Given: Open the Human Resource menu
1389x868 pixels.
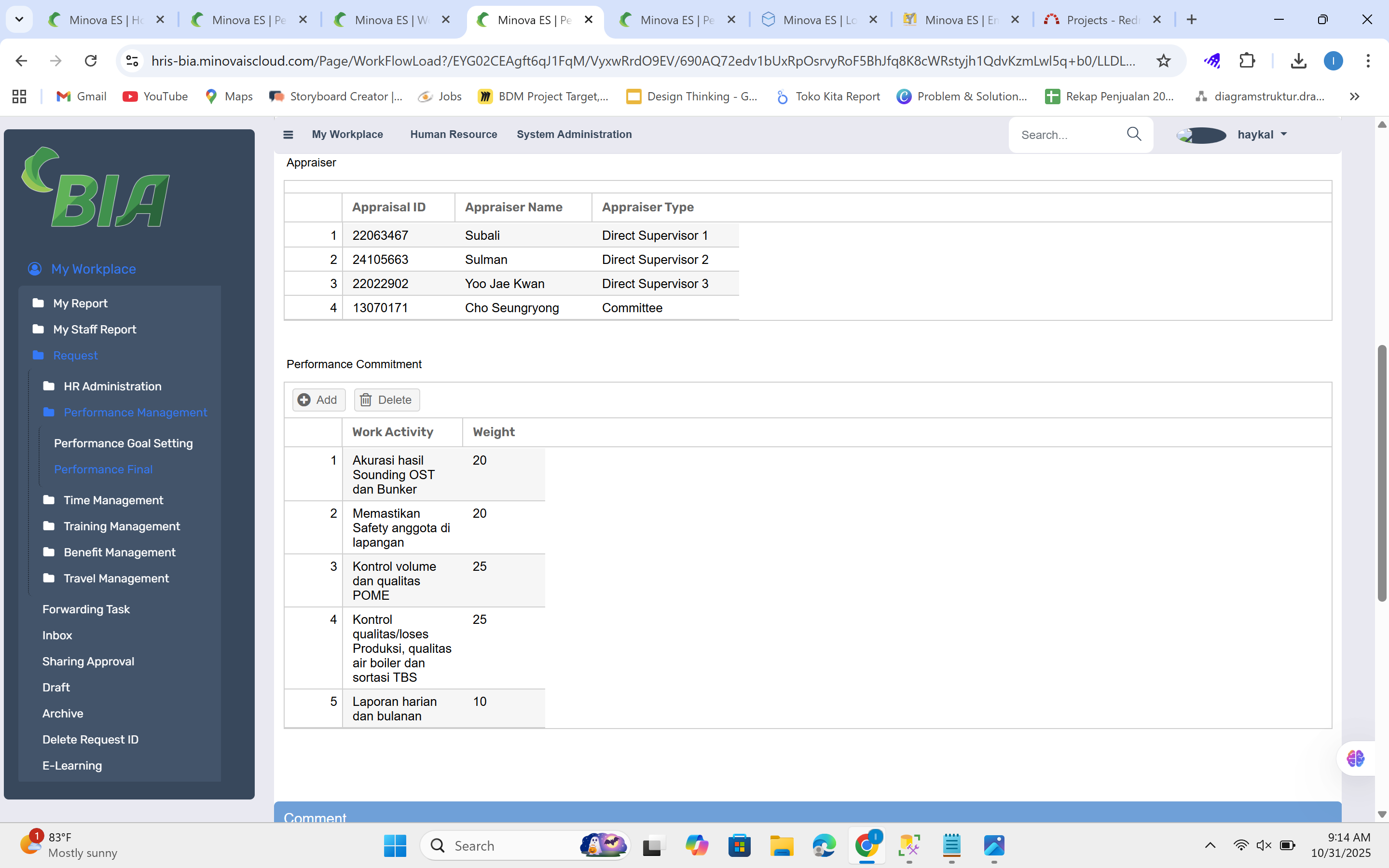Looking at the screenshot, I should pos(454,134).
